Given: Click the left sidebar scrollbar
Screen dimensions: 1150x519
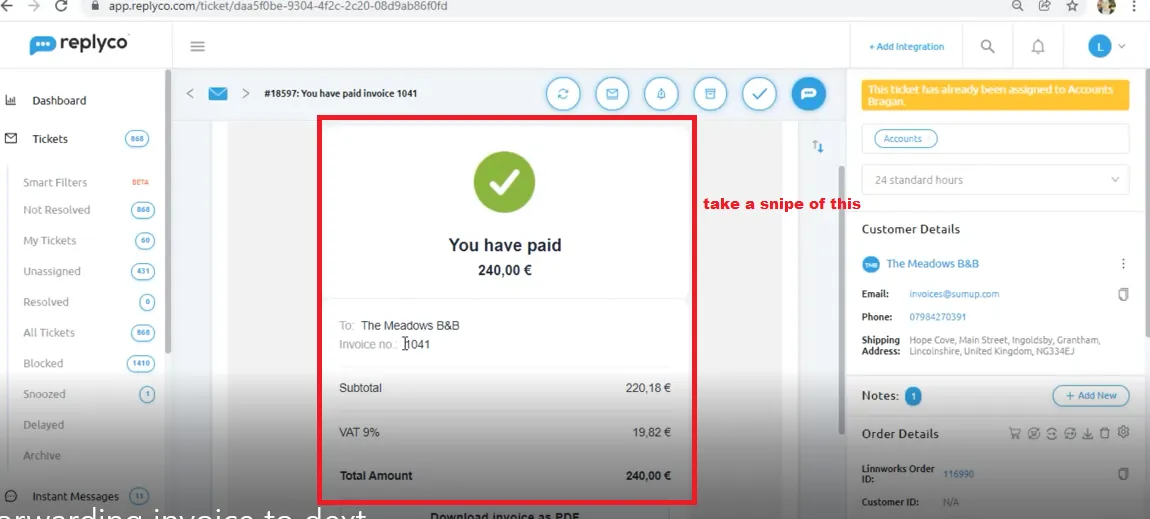Looking at the screenshot, I should [168, 212].
